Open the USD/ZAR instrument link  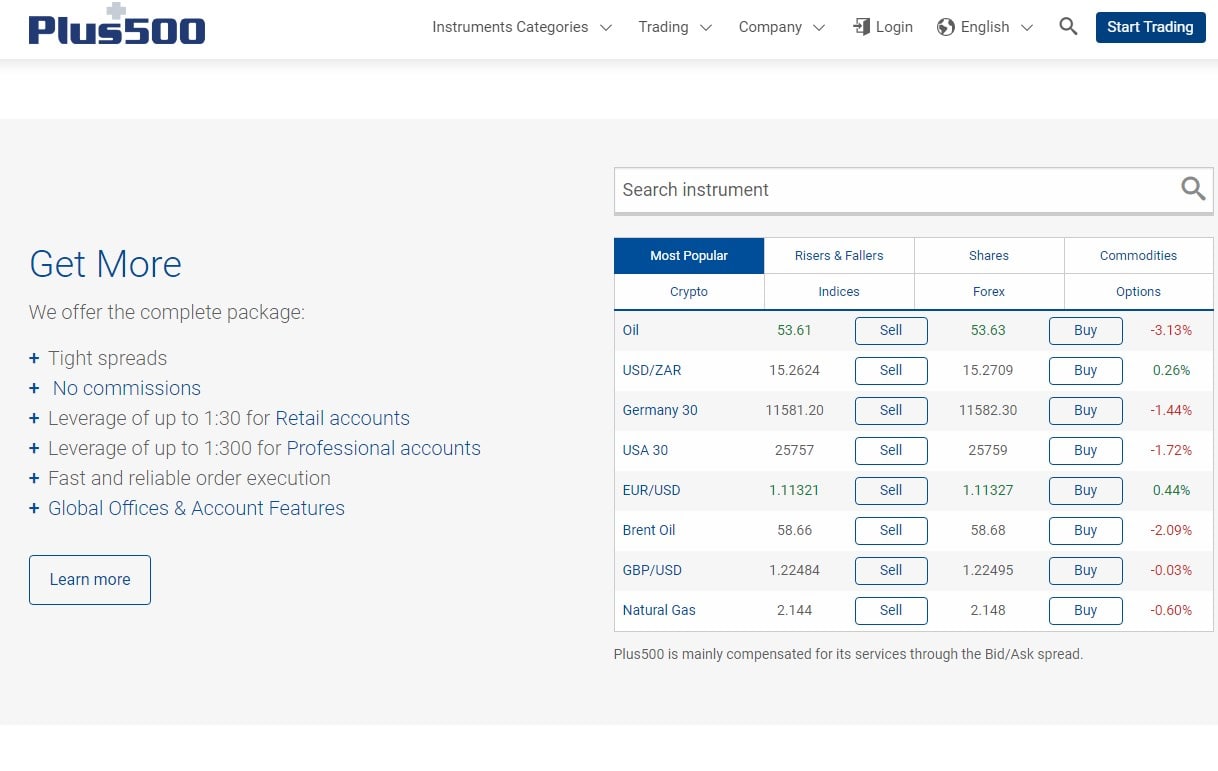pos(652,370)
